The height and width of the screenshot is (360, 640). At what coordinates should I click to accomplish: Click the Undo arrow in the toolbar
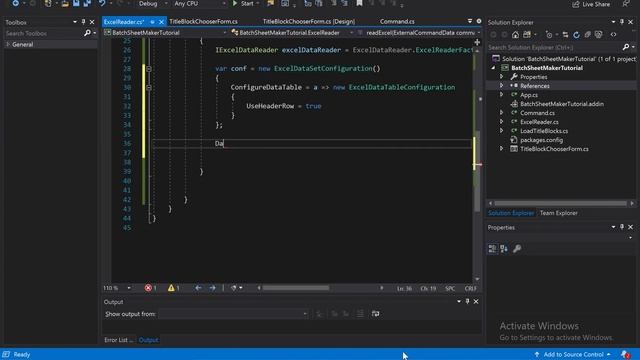(x=102, y=4)
